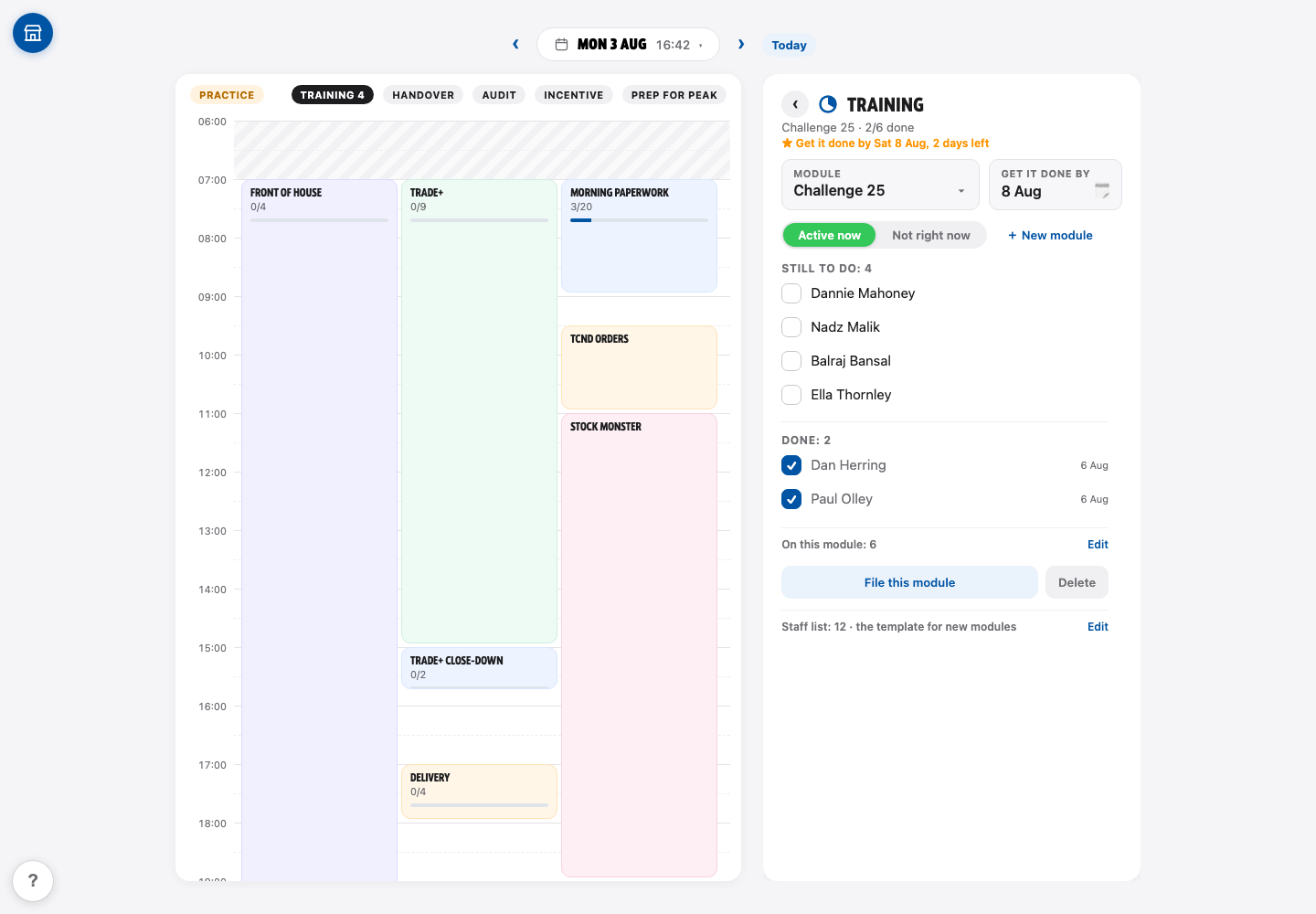Viewport: 1316px width, 914px height.
Task: Click the Still to do: 4 heading
Action: 826,268
